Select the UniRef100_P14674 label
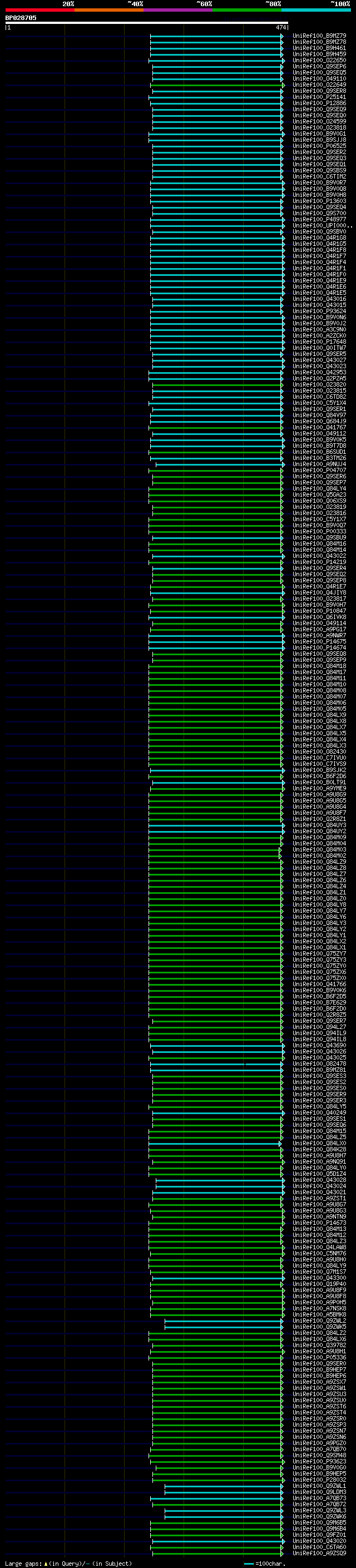This screenshot has width=356, height=1568. point(319,647)
